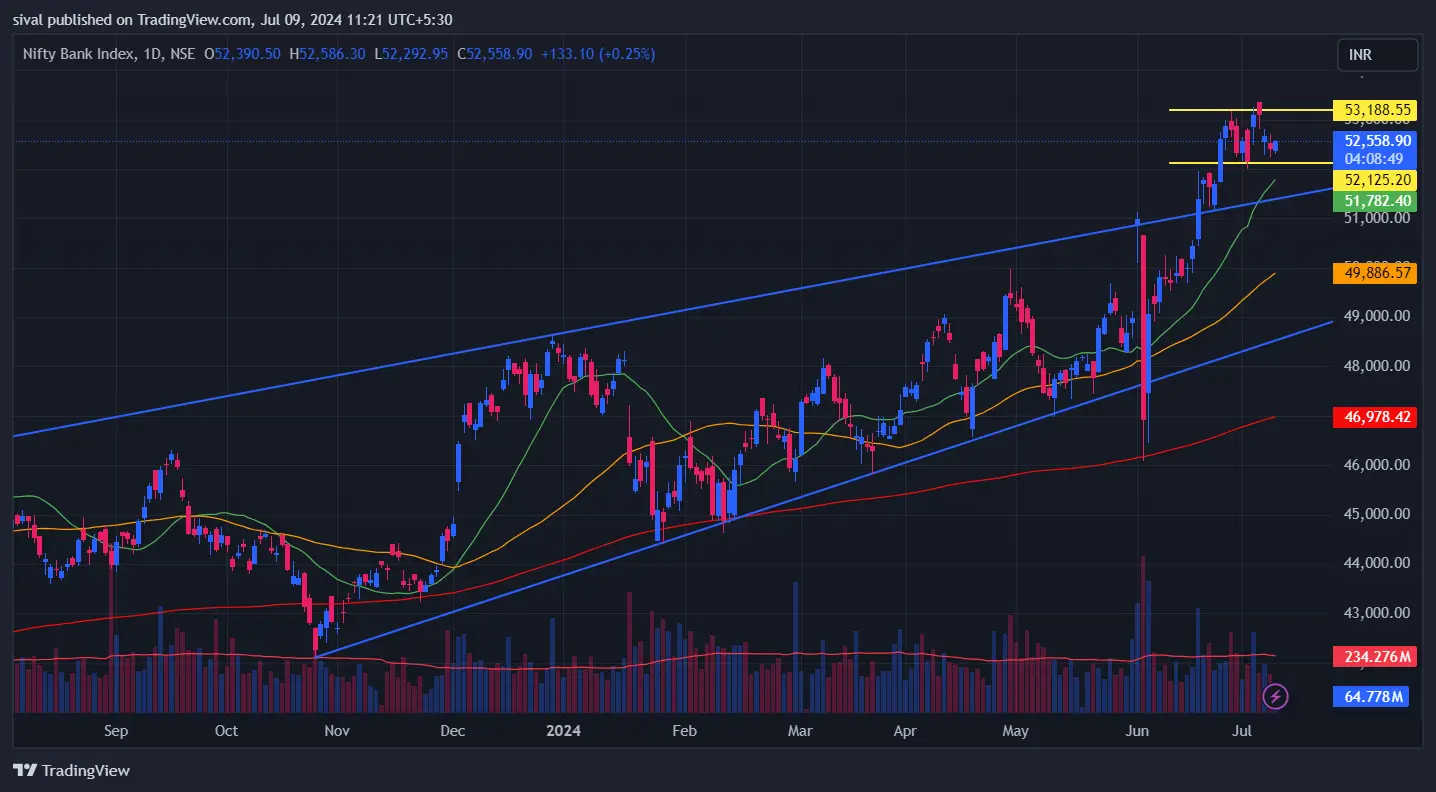Click the Mar label on time axis

[799, 731]
